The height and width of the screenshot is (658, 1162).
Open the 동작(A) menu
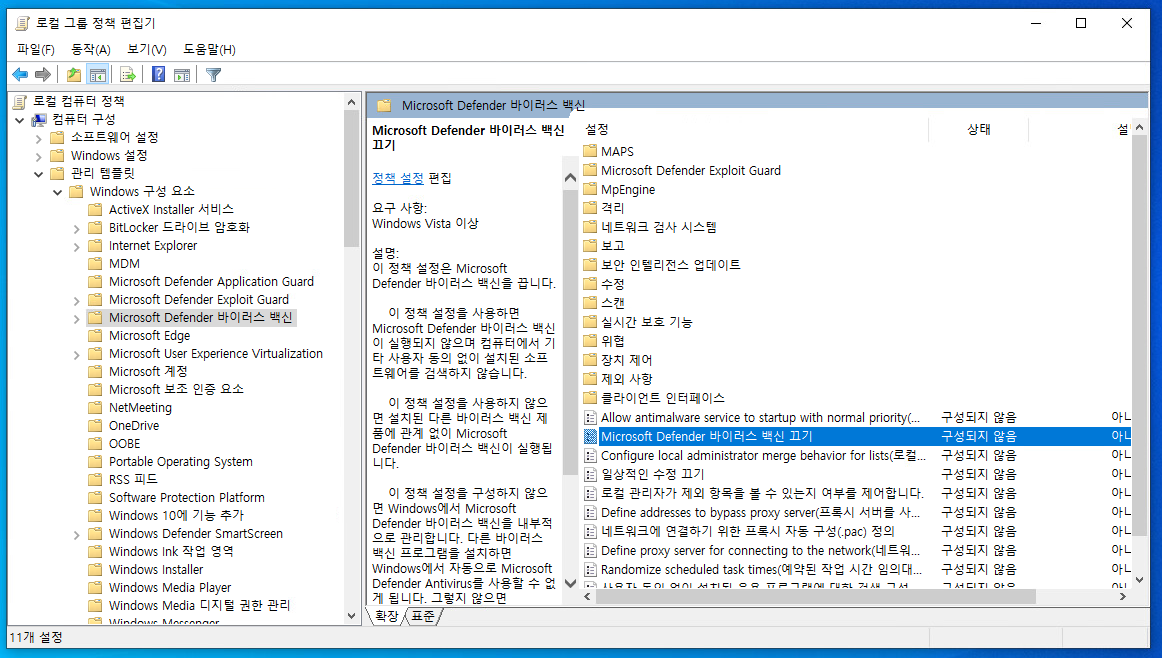(x=90, y=50)
